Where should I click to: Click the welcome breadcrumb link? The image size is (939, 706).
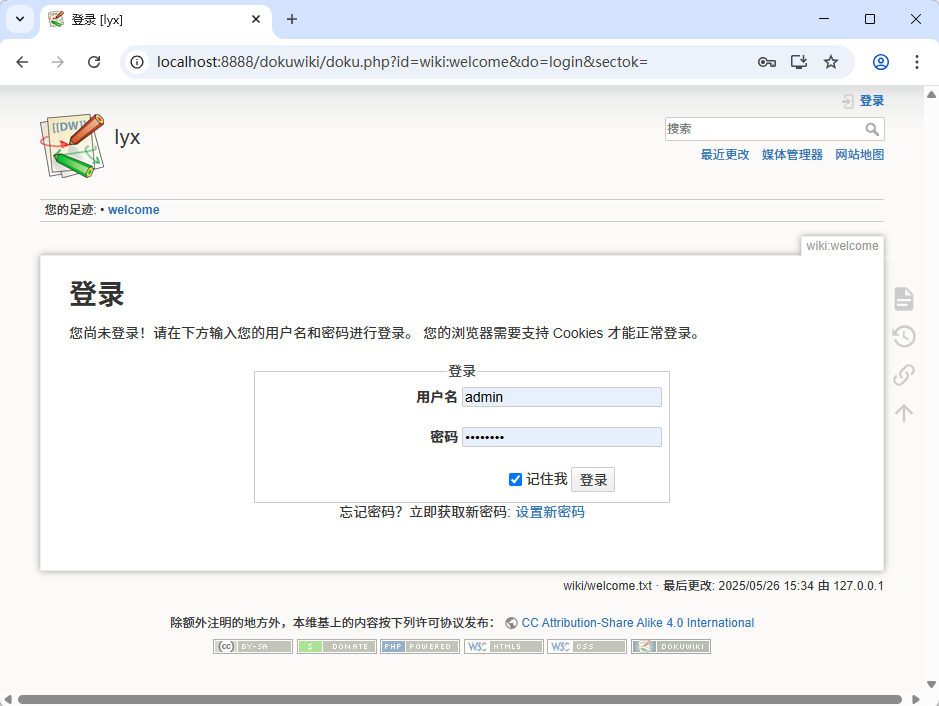tap(134, 210)
